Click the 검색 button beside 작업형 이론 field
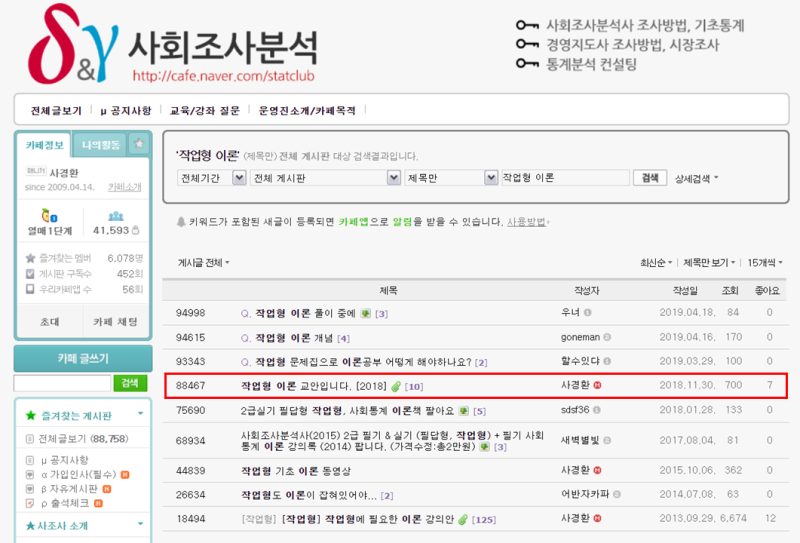This screenshot has height=543, width=800. pos(650,178)
